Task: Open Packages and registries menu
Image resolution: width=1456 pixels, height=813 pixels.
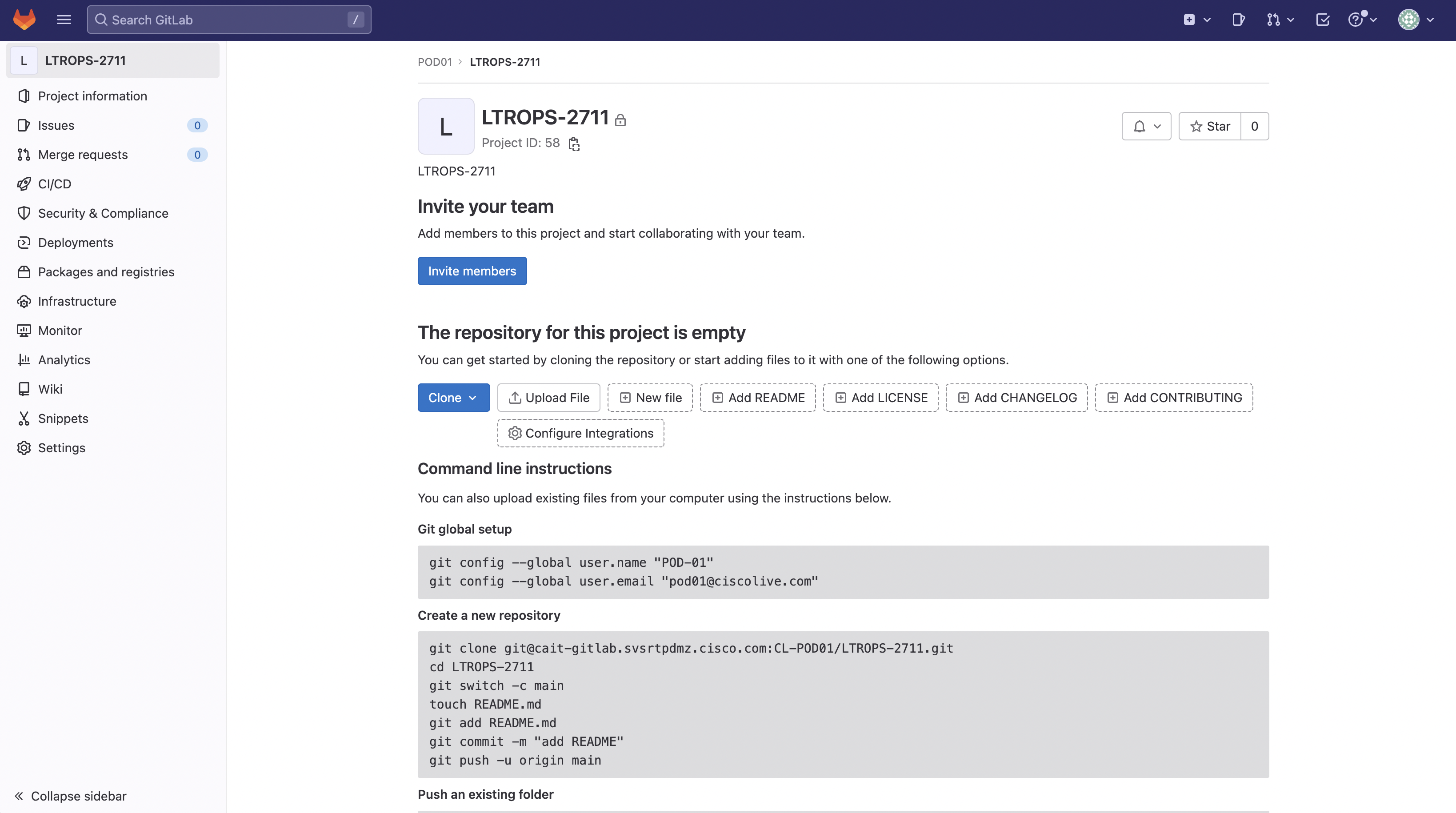Action: [113, 272]
